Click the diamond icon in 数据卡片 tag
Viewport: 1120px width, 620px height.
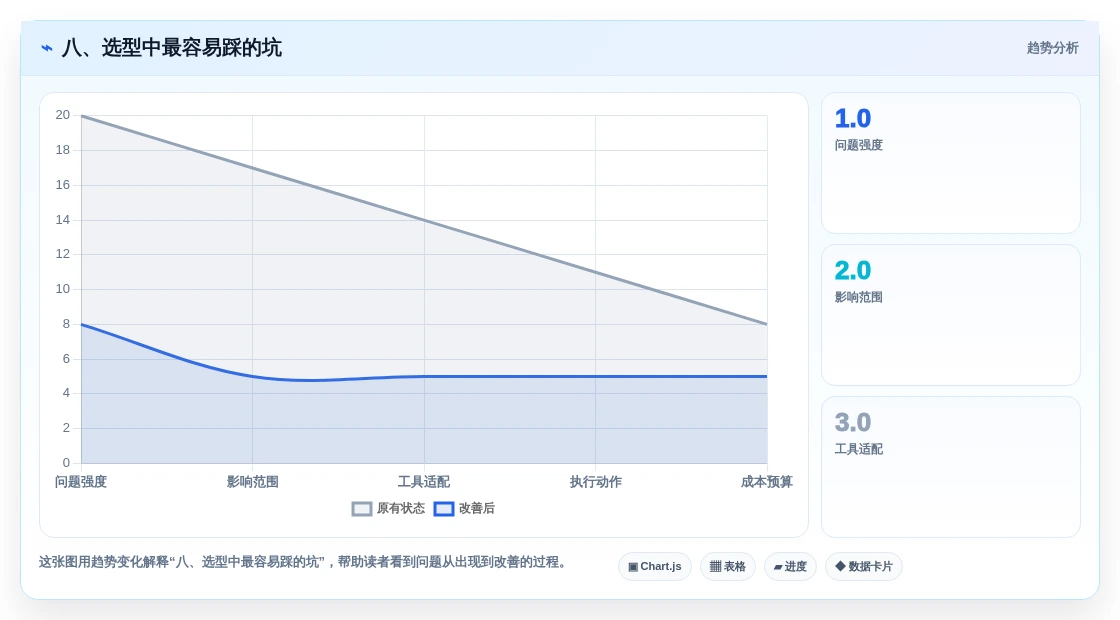point(840,566)
